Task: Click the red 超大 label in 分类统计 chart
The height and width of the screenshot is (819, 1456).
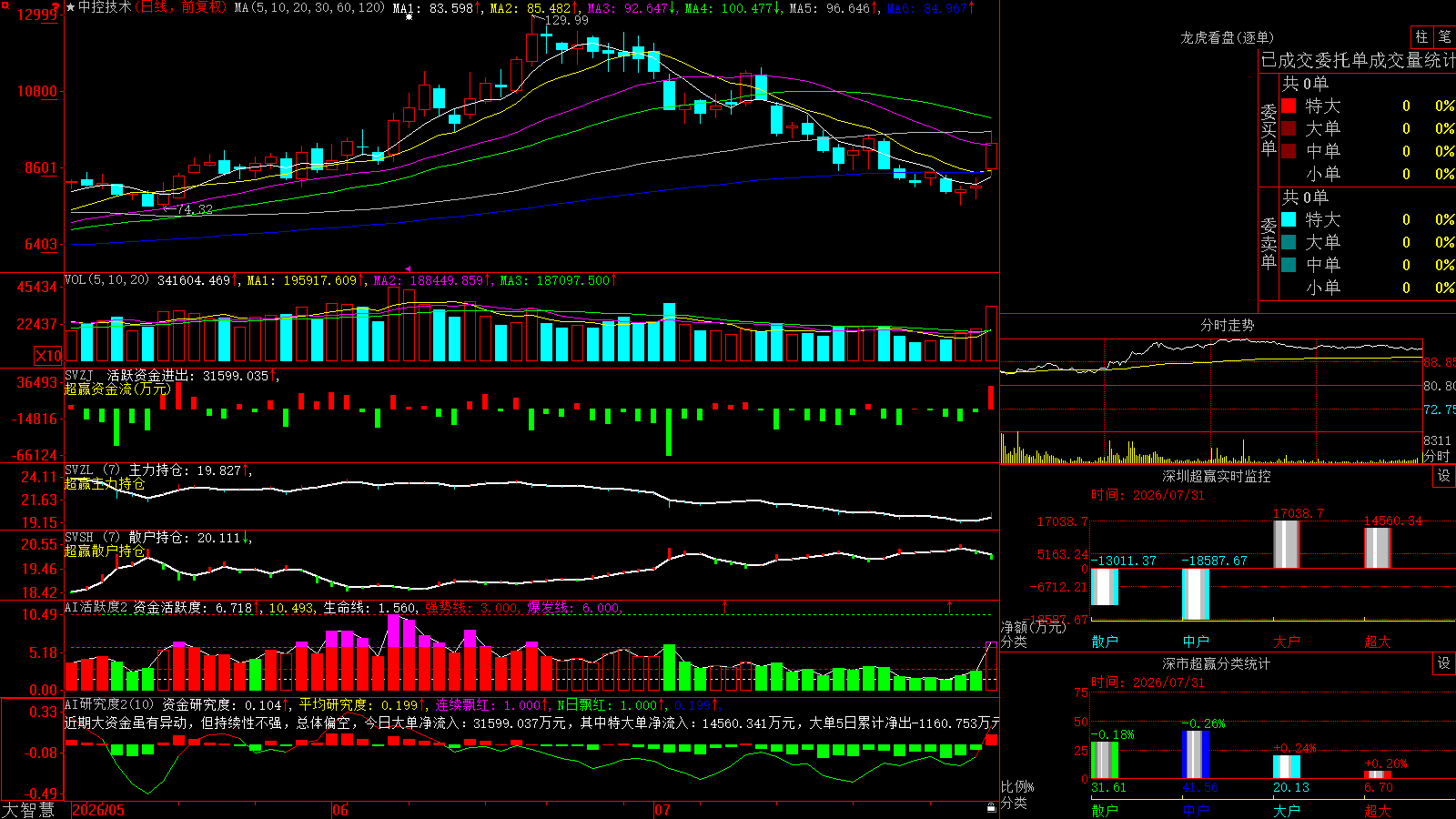Action: 1378,810
